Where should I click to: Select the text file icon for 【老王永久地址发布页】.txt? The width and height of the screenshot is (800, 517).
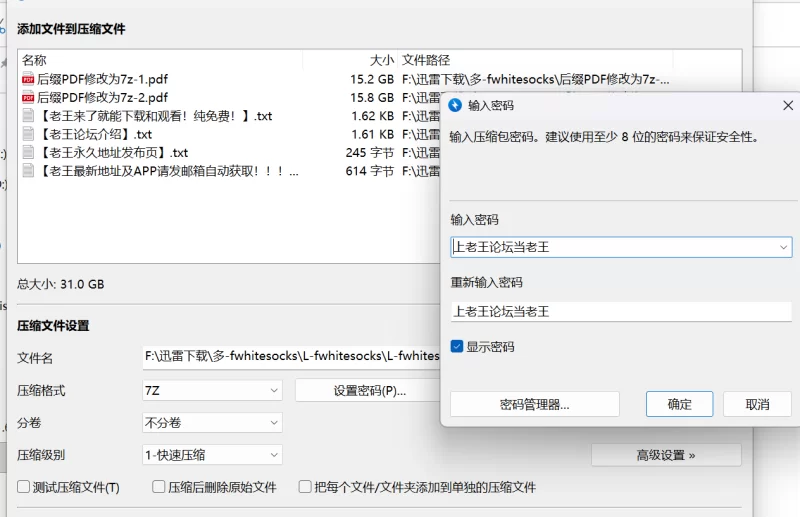tap(28, 153)
